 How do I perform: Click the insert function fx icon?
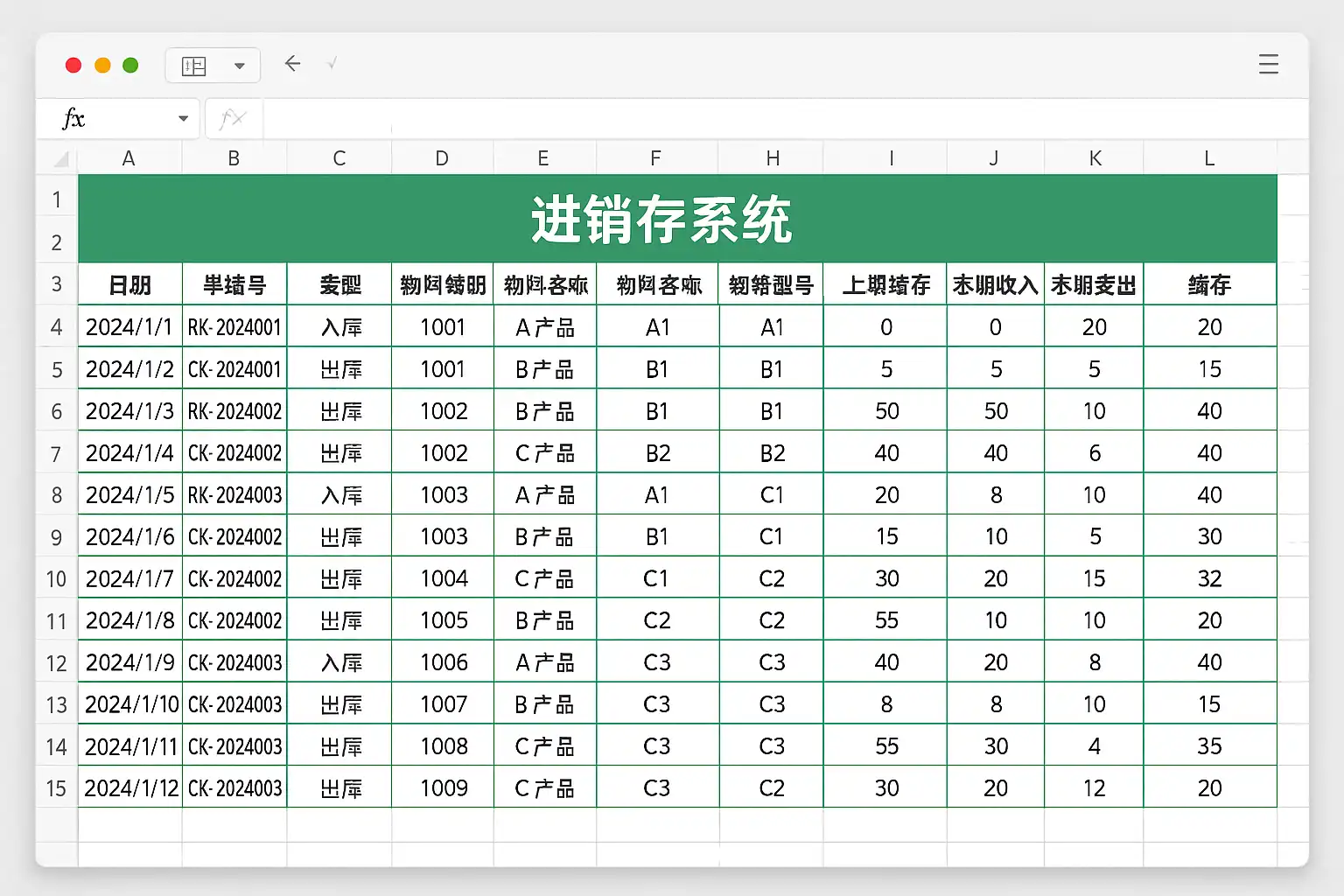[232, 119]
